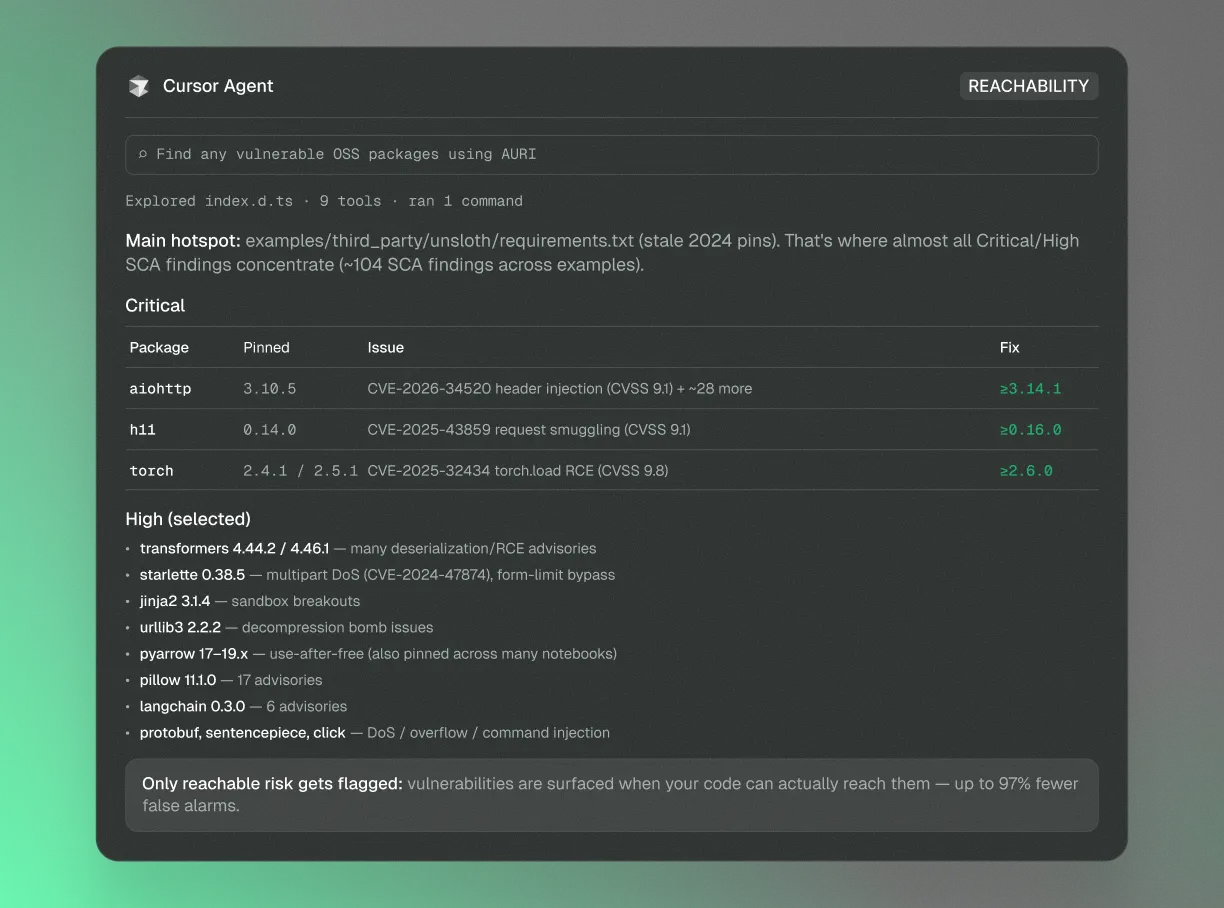Click 'Explored index.d.ts · 9 tools' status line
The height and width of the screenshot is (908, 1224).
(x=324, y=201)
